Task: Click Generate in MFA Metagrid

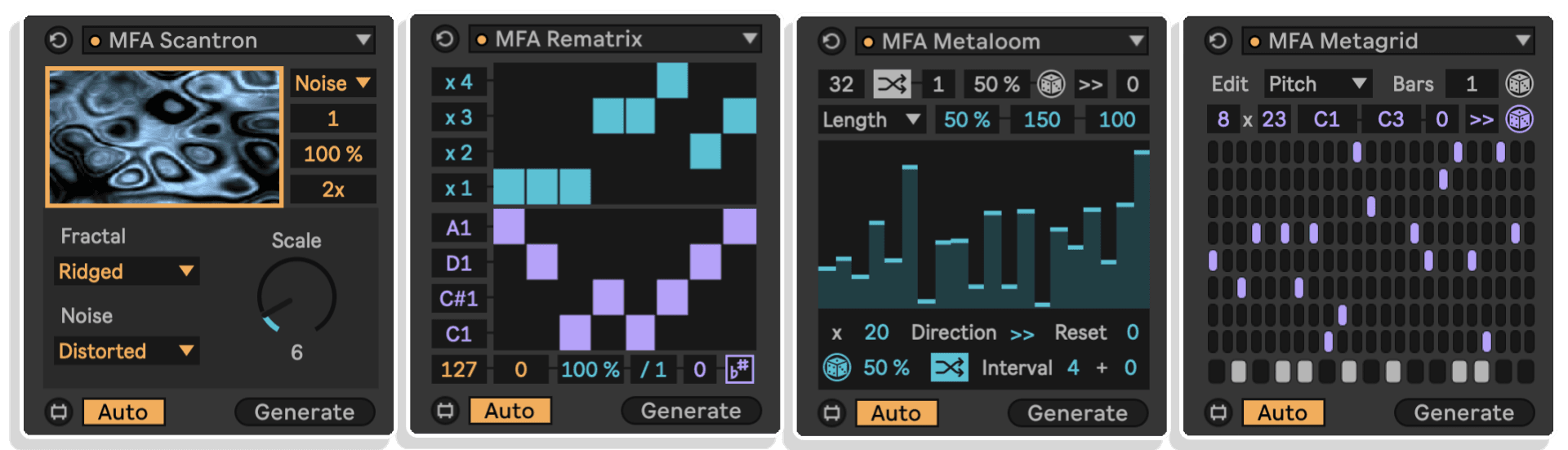Action: (1463, 412)
